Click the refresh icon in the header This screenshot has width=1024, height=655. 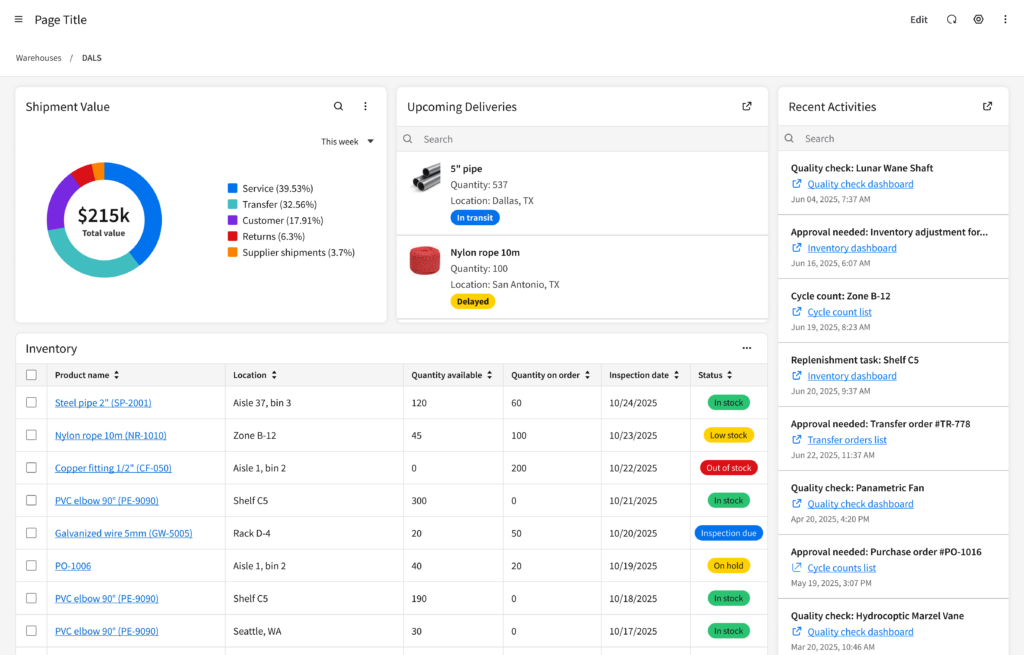[x=951, y=20]
